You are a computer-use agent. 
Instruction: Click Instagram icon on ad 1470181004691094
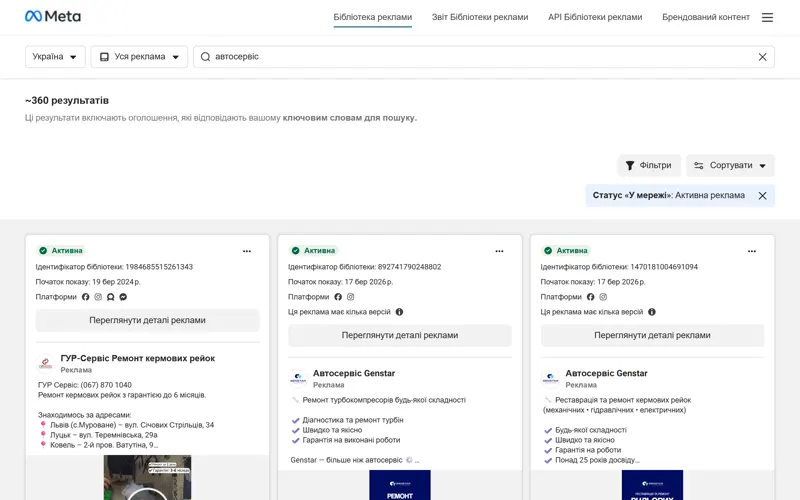pos(603,297)
